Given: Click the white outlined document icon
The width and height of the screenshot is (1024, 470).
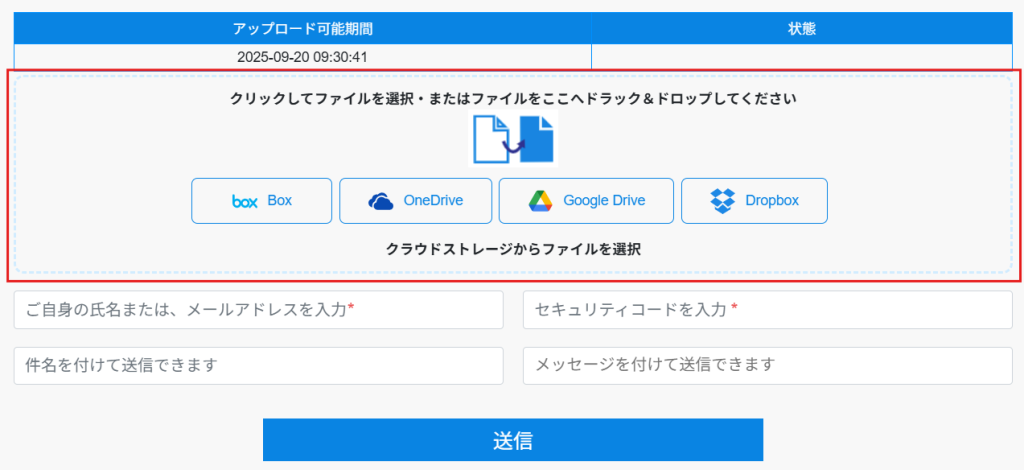Looking at the screenshot, I should point(490,139).
